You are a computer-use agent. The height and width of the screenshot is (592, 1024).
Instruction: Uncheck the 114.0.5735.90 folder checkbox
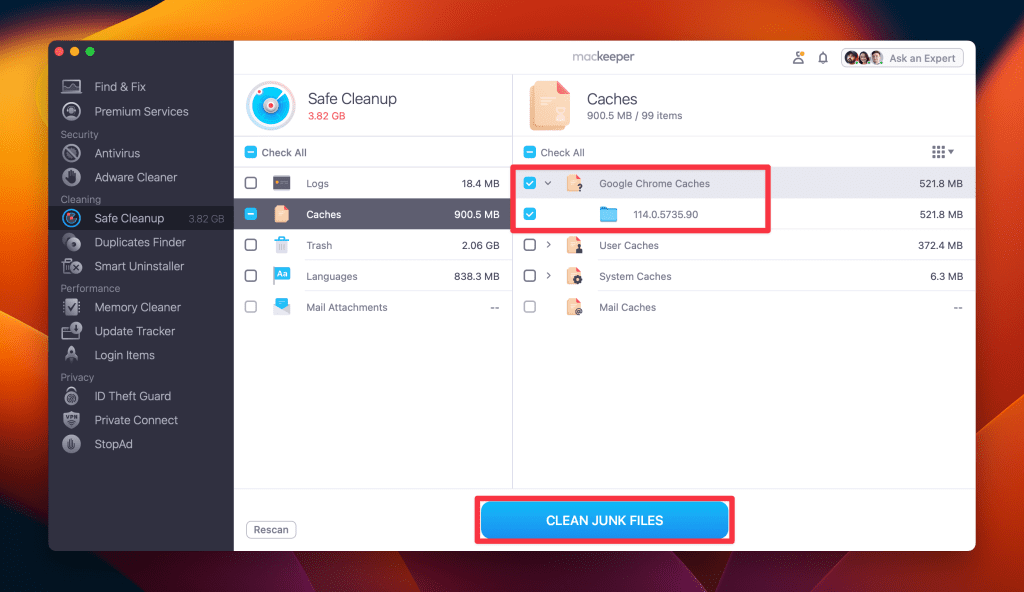[530, 214]
